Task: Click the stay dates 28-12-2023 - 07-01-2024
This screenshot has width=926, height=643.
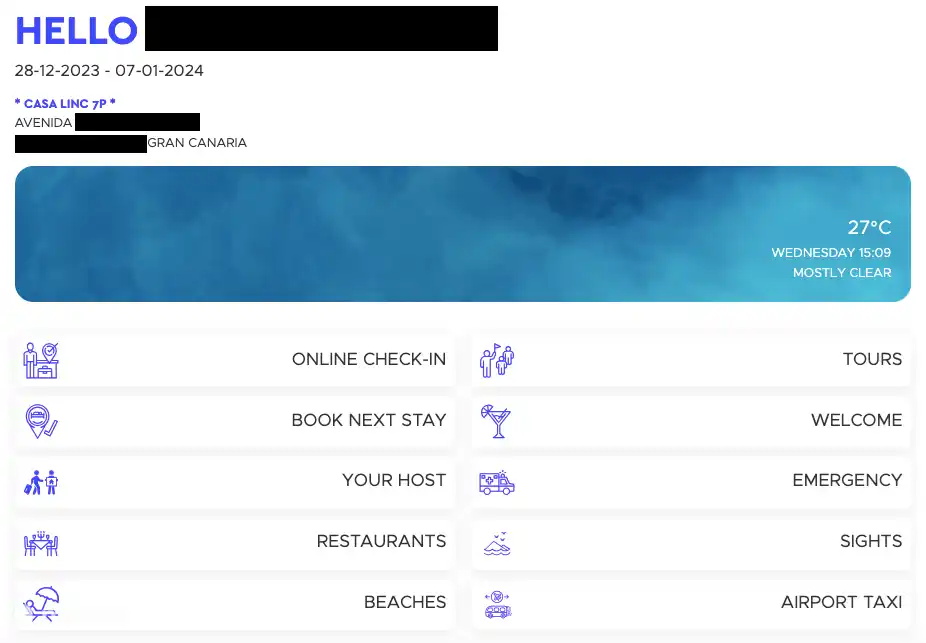Action: coord(109,71)
